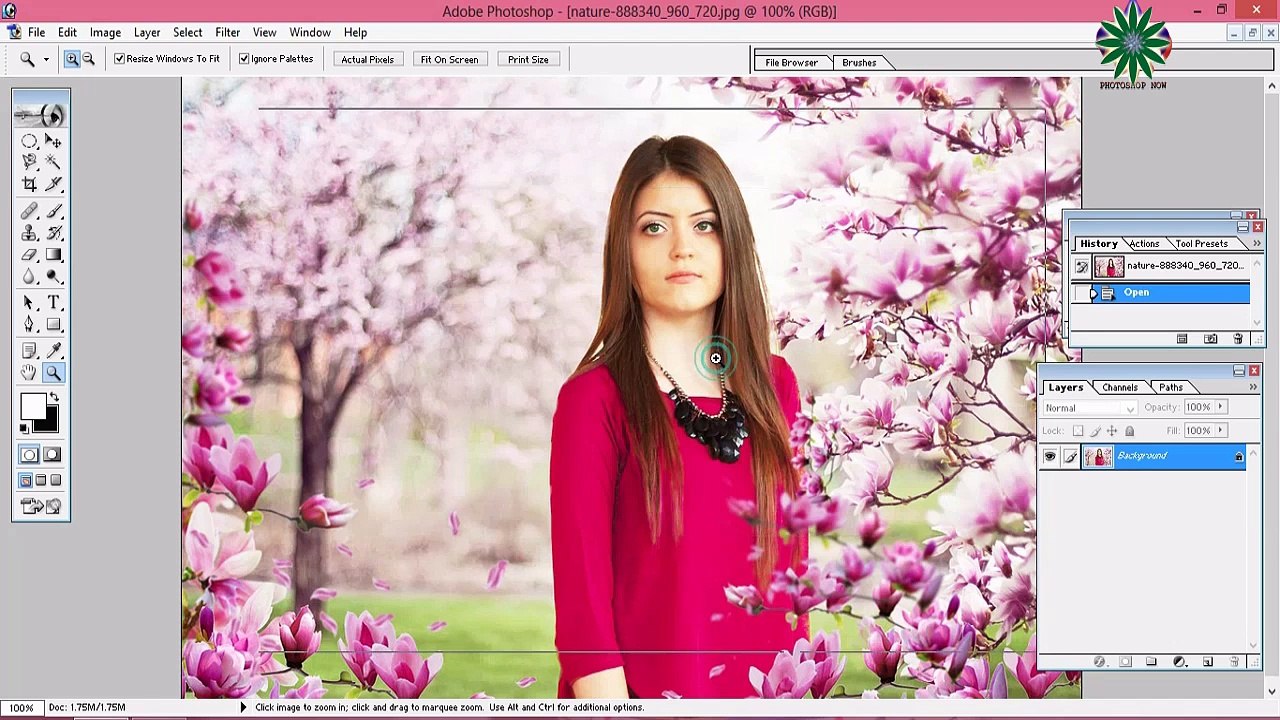Delete layer with Layers panel trash icon
This screenshot has width=1280, height=720.
click(x=1234, y=662)
